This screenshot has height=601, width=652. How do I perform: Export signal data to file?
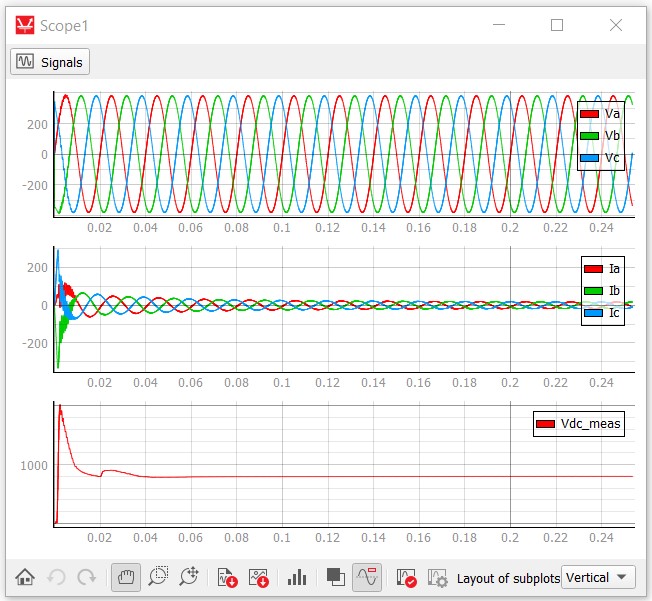226,577
